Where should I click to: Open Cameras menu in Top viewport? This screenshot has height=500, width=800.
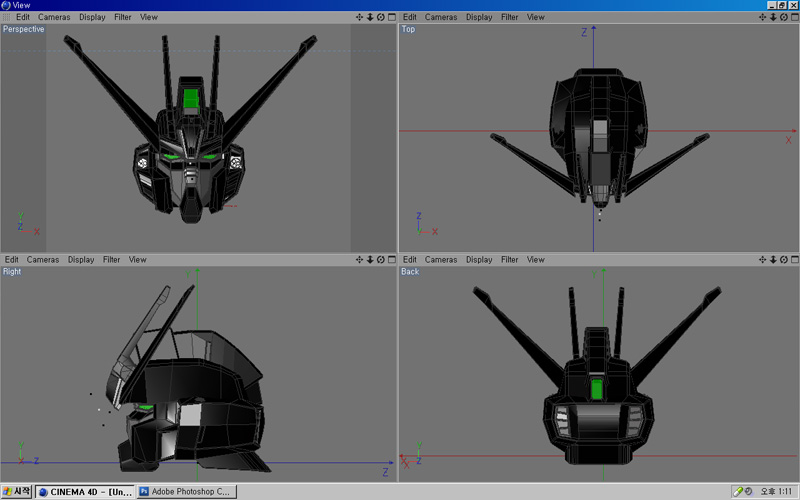click(x=441, y=17)
